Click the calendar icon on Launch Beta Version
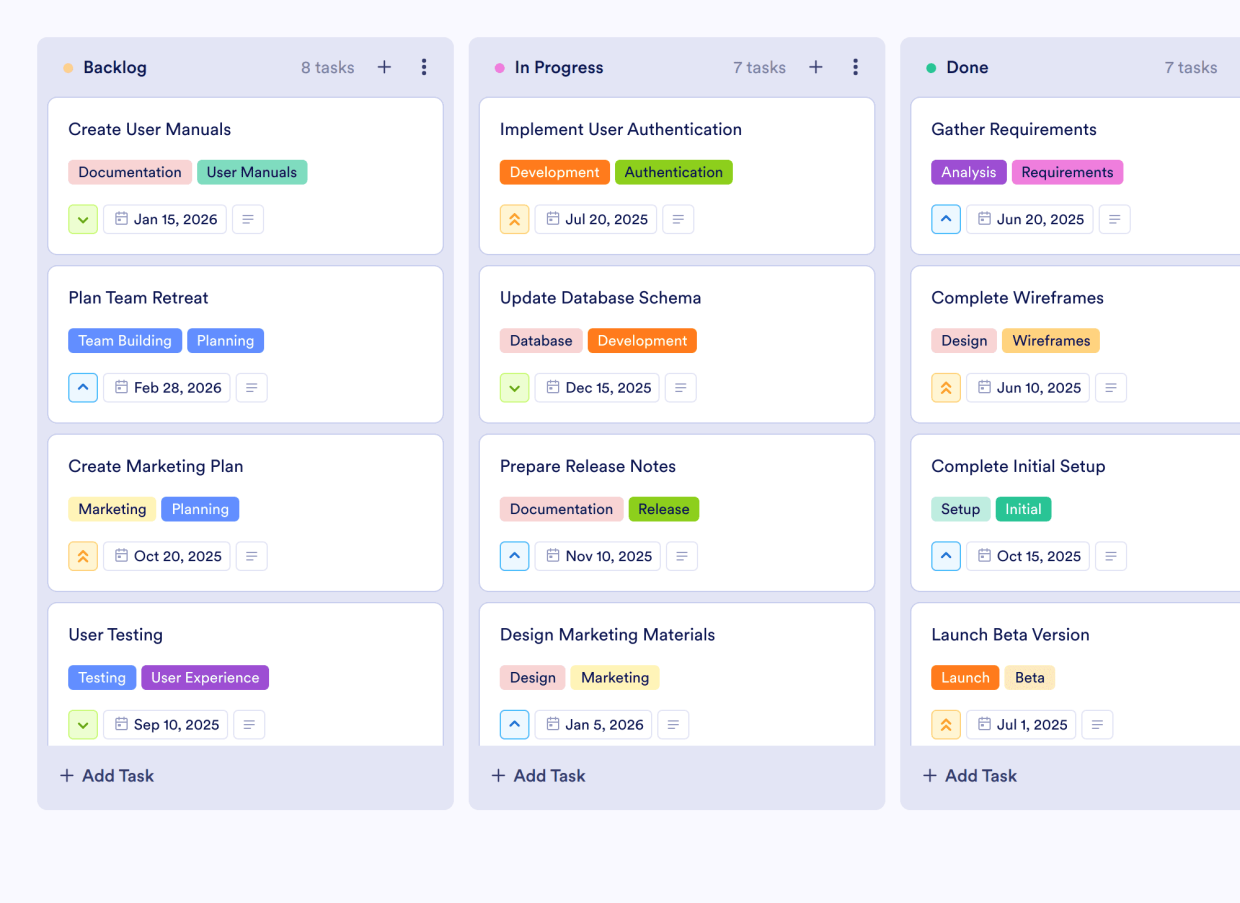The width and height of the screenshot is (1240, 903). [986, 724]
